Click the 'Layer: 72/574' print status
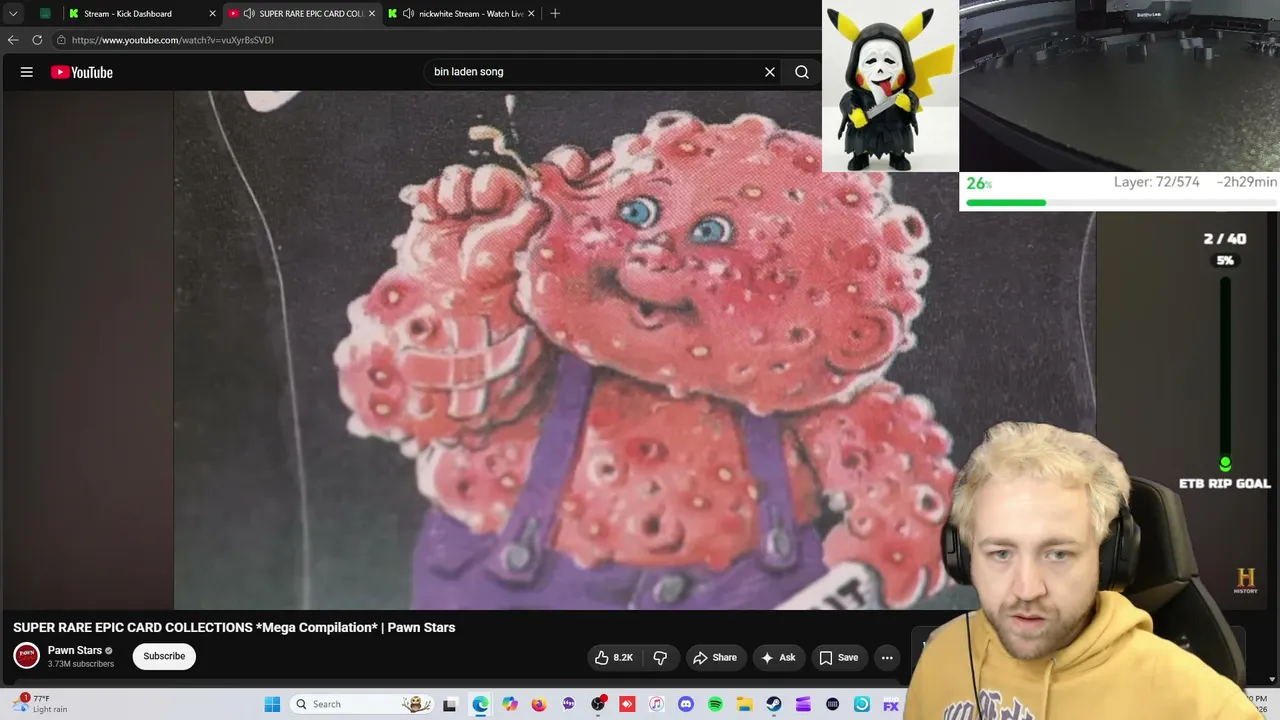Image resolution: width=1280 pixels, height=720 pixels. point(1156,182)
